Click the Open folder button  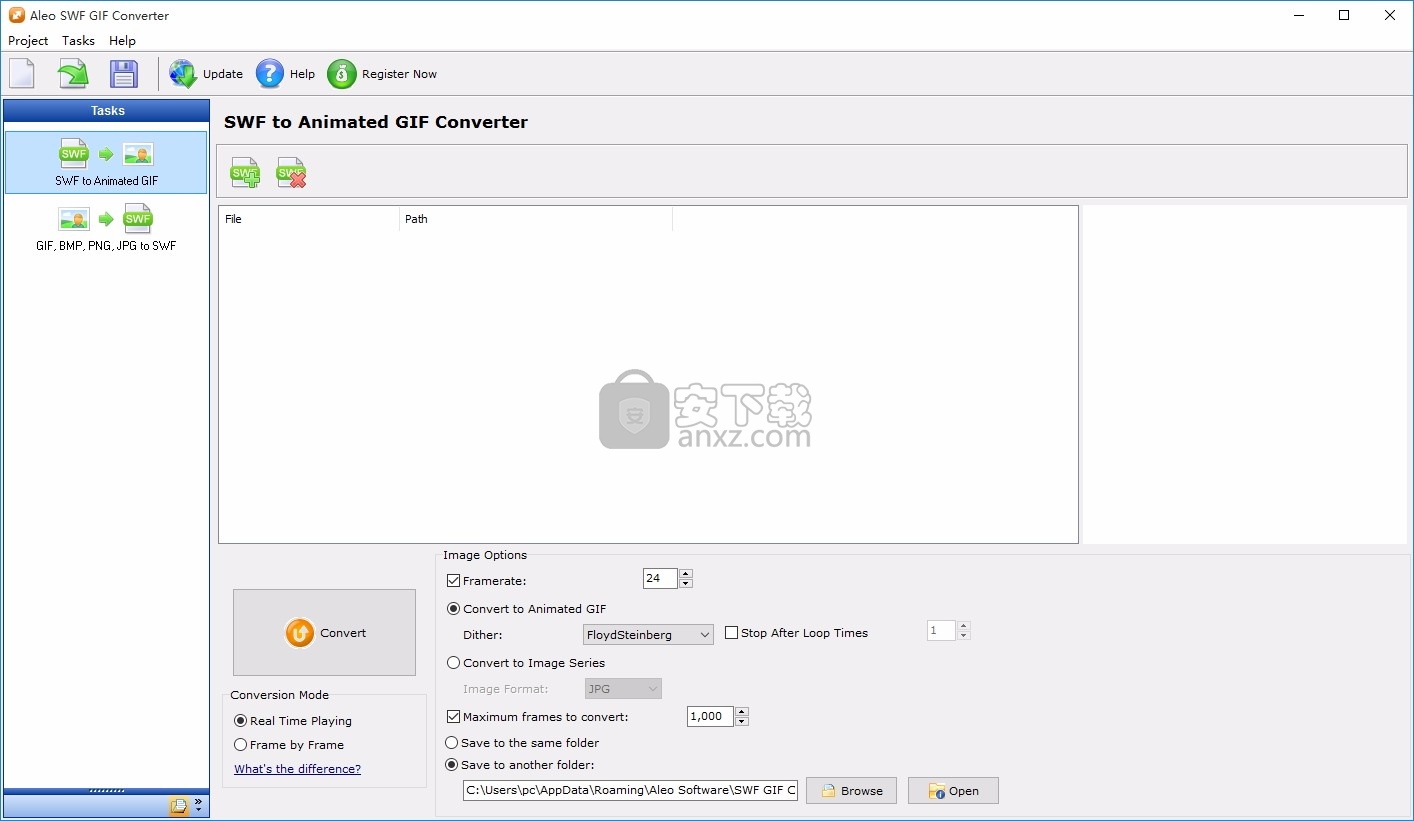point(953,791)
